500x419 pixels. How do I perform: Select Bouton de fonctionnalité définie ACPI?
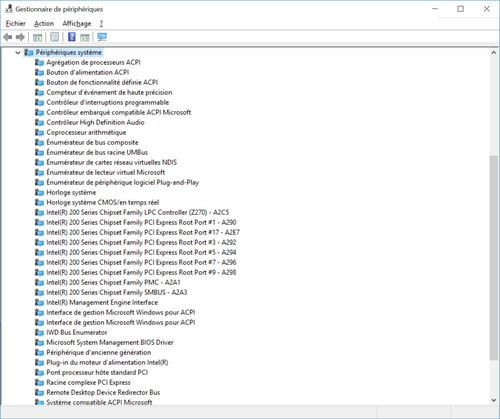click(102, 82)
